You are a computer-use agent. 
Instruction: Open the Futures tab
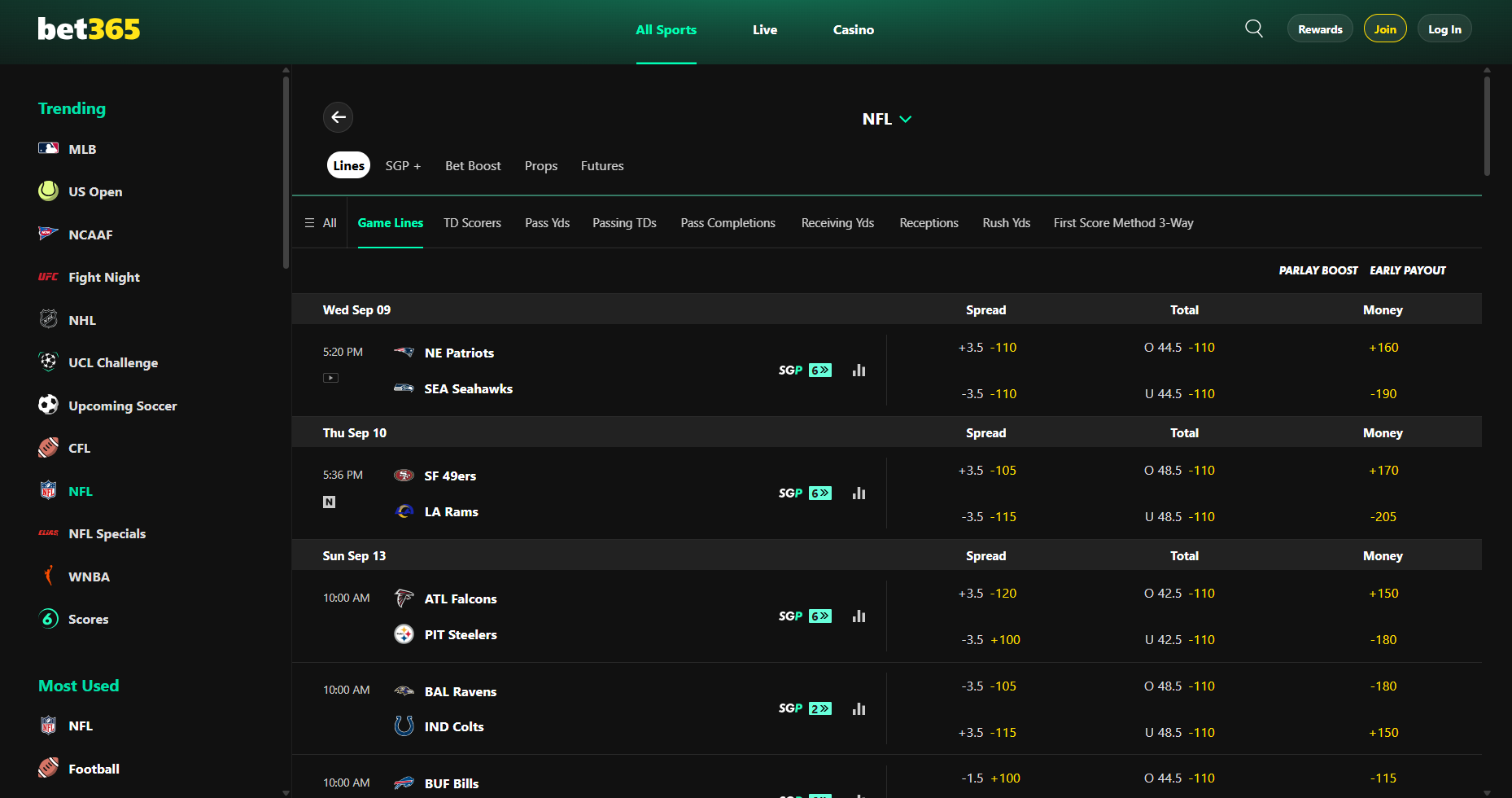click(x=602, y=165)
